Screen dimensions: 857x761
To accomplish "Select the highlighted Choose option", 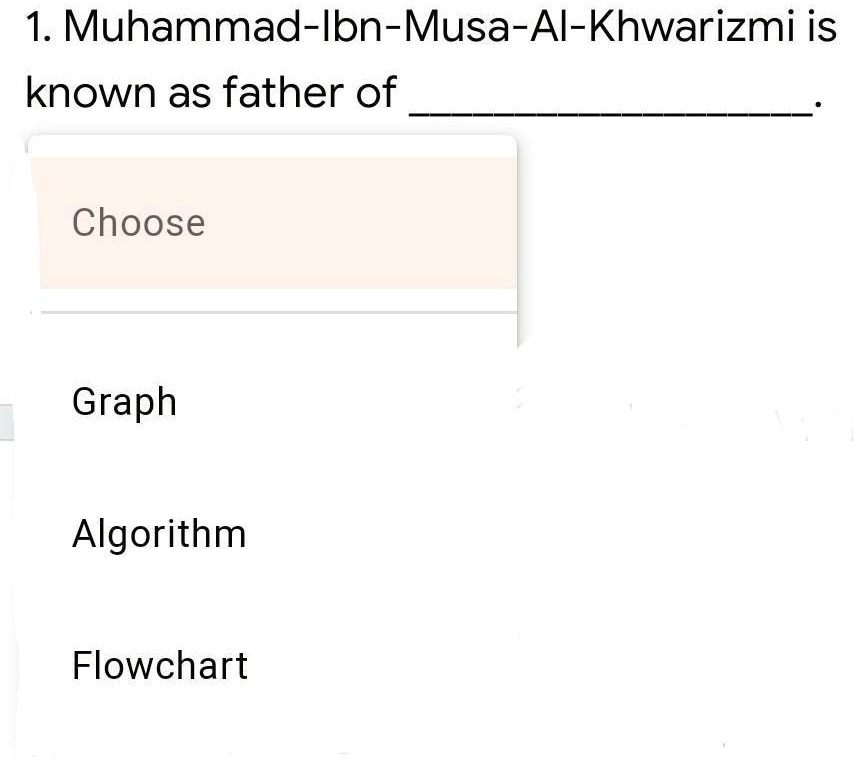I will coord(138,222).
